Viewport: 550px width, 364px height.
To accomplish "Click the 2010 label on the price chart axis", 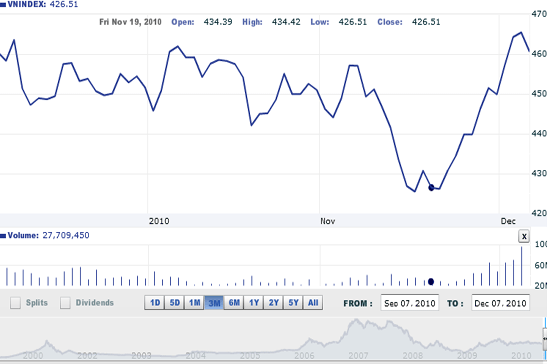I will [x=159, y=221].
